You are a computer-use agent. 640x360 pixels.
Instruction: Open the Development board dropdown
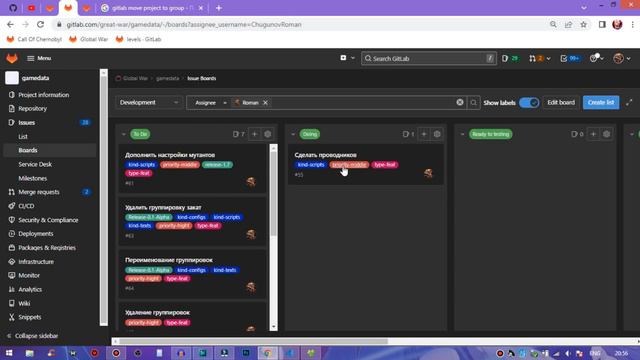(x=149, y=102)
